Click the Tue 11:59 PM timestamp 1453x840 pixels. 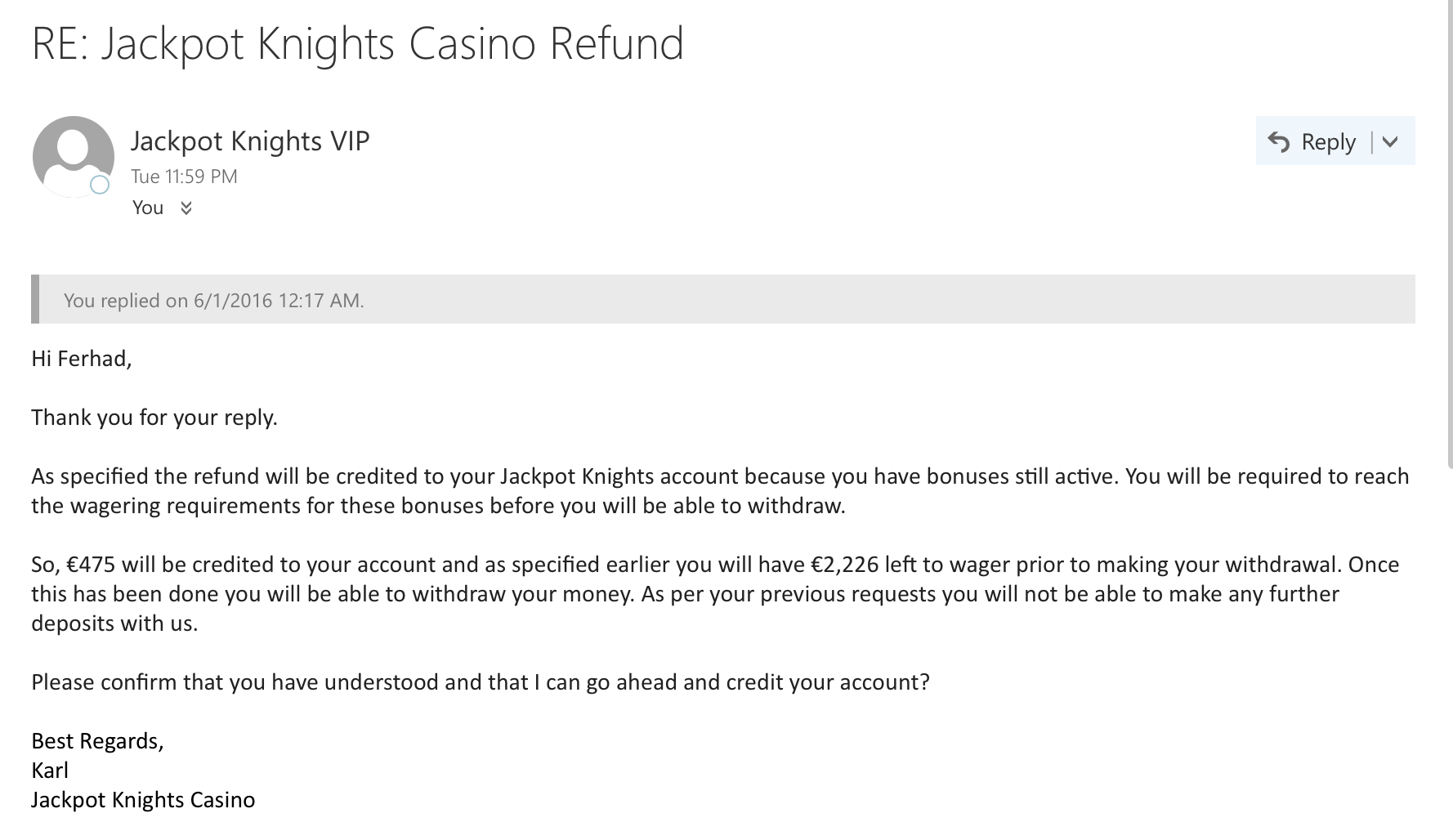[184, 176]
